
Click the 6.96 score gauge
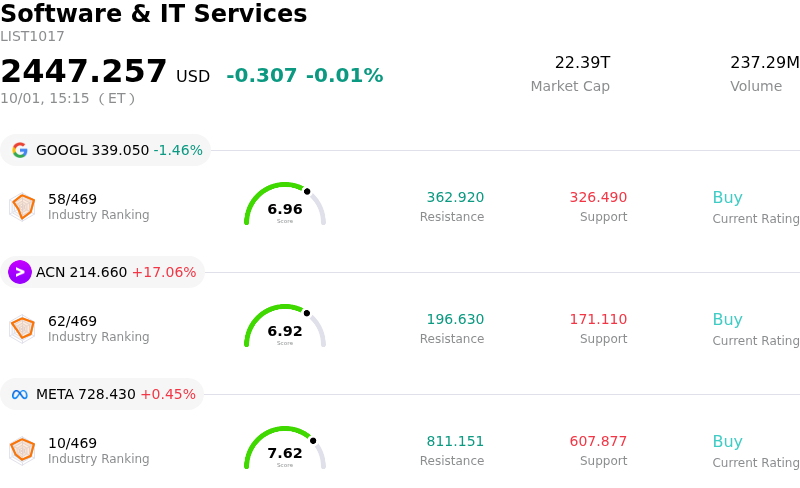[x=285, y=204]
